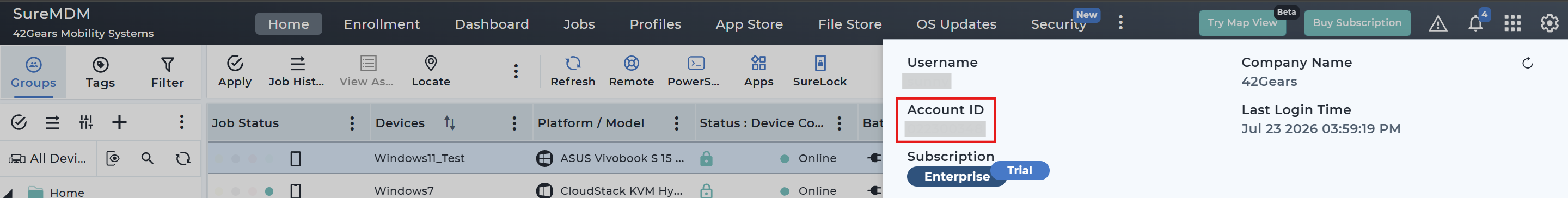Click Try Map View button
This screenshot has height=198, width=1568.
(x=1242, y=23)
